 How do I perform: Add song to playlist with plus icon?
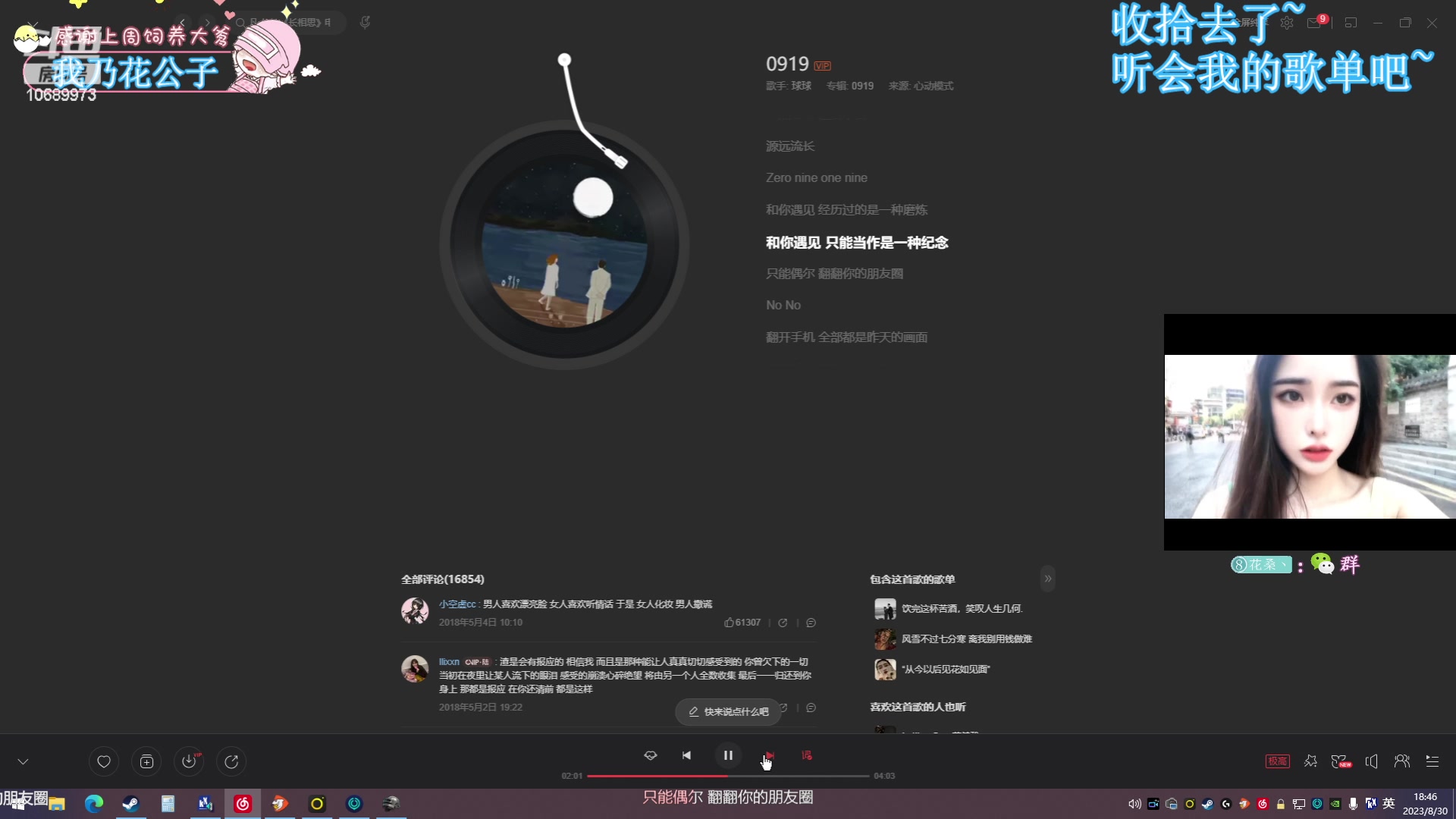146,761
